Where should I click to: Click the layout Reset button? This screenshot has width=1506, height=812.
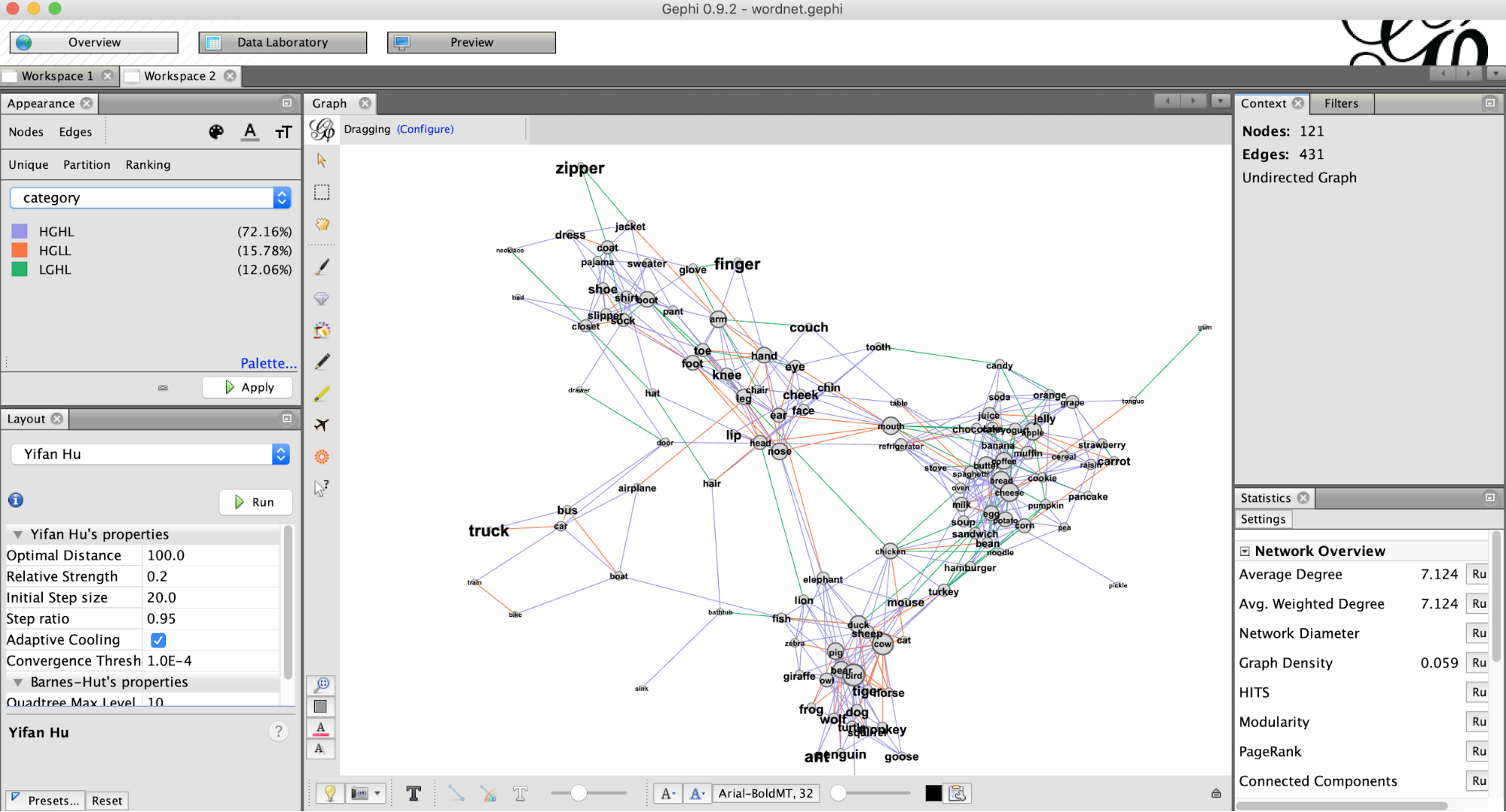coord(107,801)
